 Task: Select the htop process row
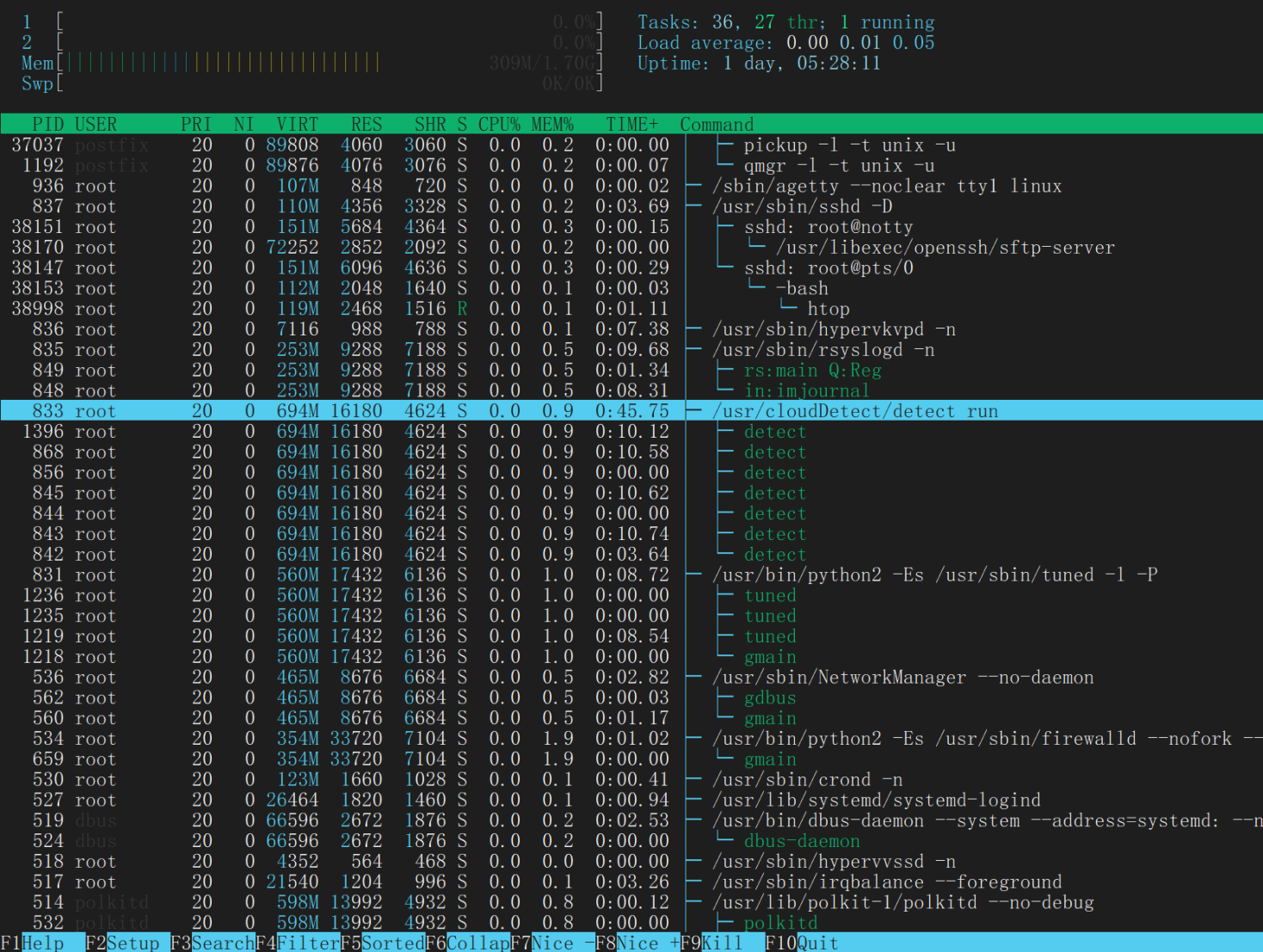click(631, 309)
